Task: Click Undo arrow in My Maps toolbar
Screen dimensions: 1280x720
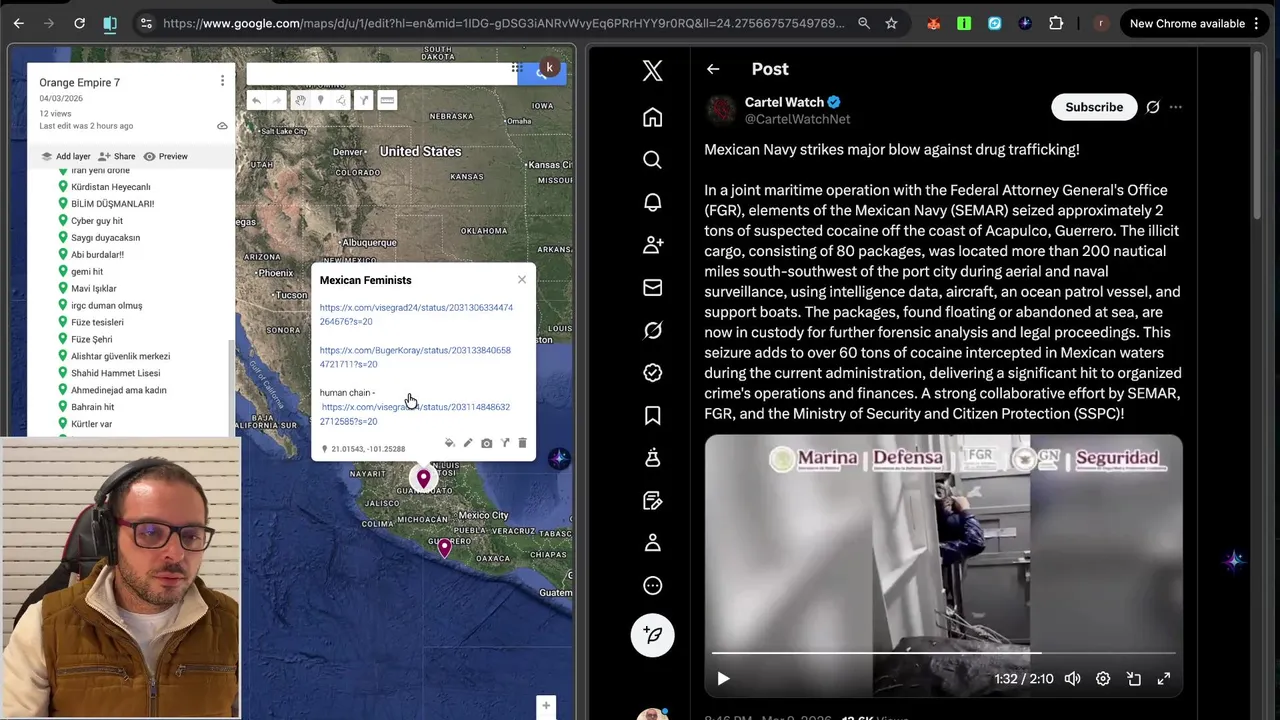Action: point(256,100)
